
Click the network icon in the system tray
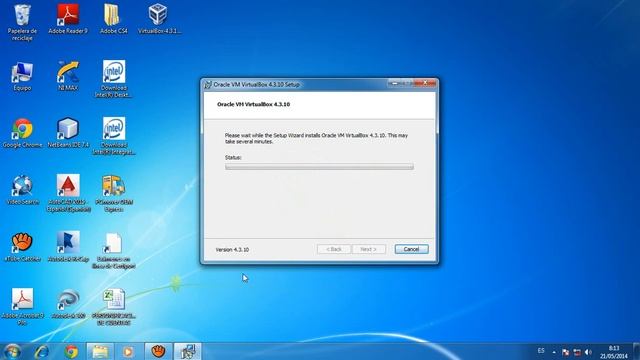(x=577, y=352)
